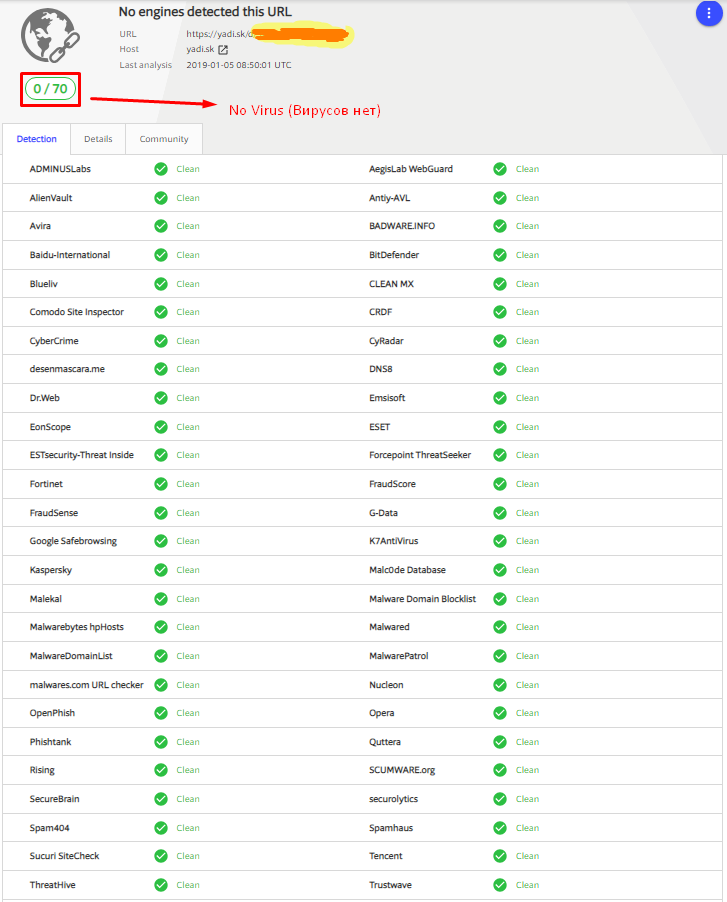Select the Antiy-AVL engine name
Viewport: 727px width, 902px height.
pos(389,198)
